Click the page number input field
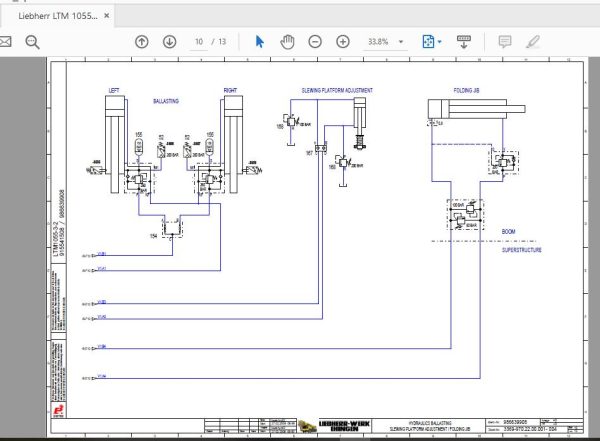 pyautogui.click(x=198, y=42)
